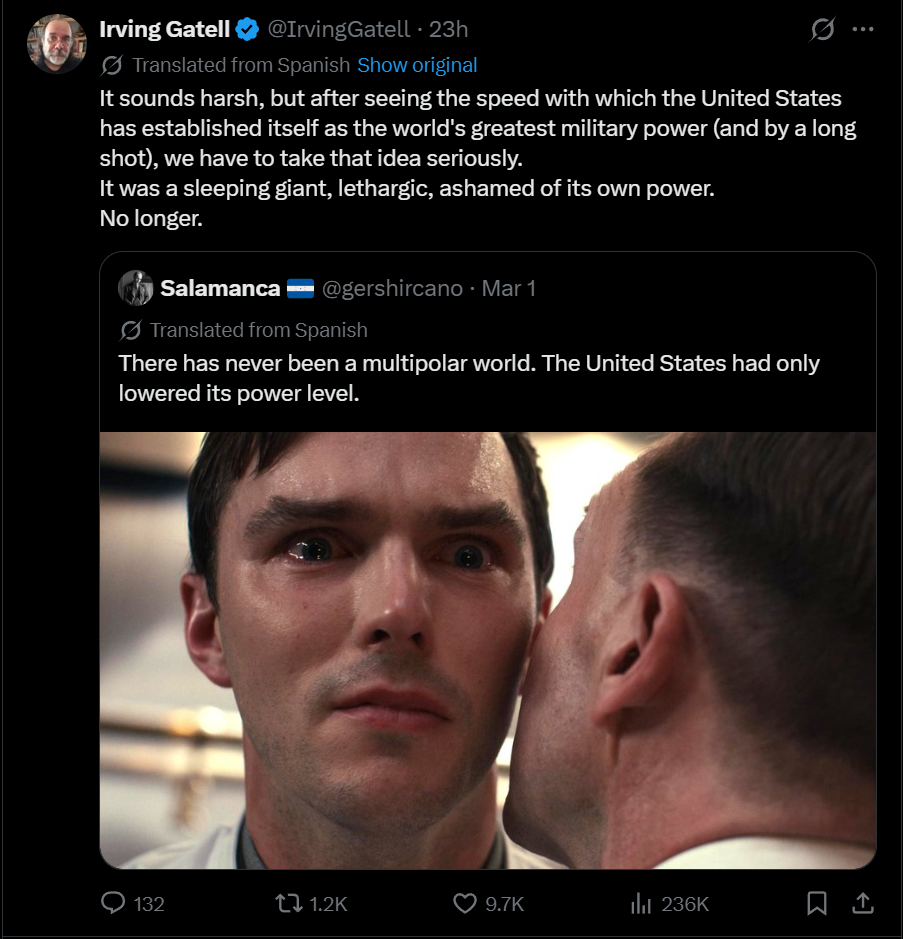Like the post with heart icon

(x=465, y=904)
